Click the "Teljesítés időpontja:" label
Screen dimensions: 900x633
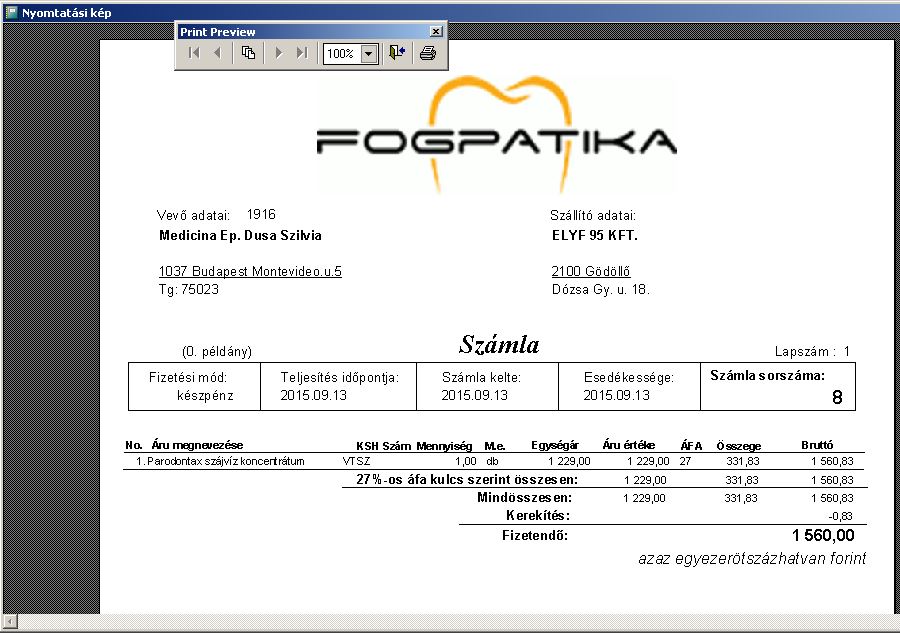tap(339, 377)
